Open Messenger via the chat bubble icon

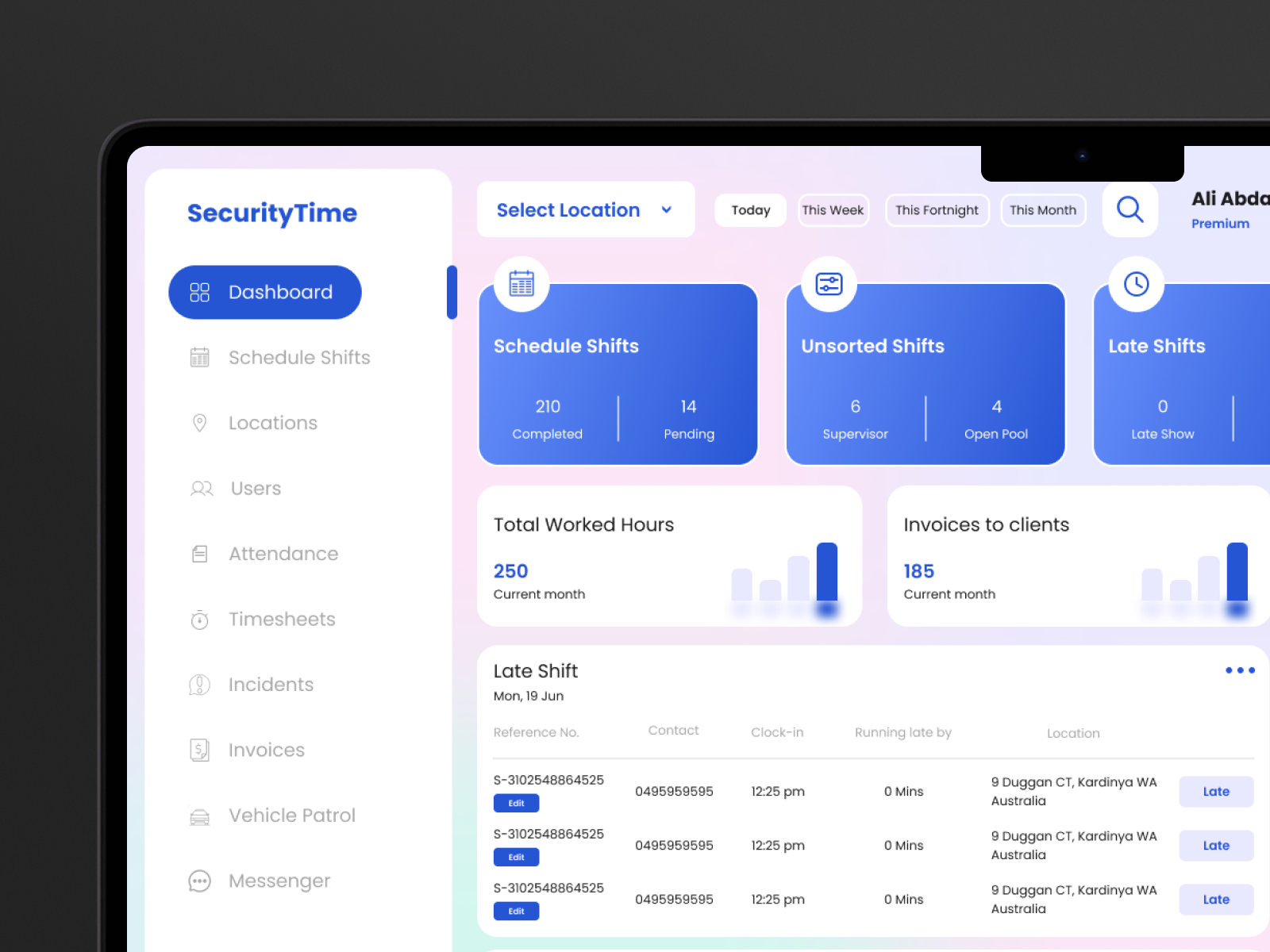[x=200, y=881]
